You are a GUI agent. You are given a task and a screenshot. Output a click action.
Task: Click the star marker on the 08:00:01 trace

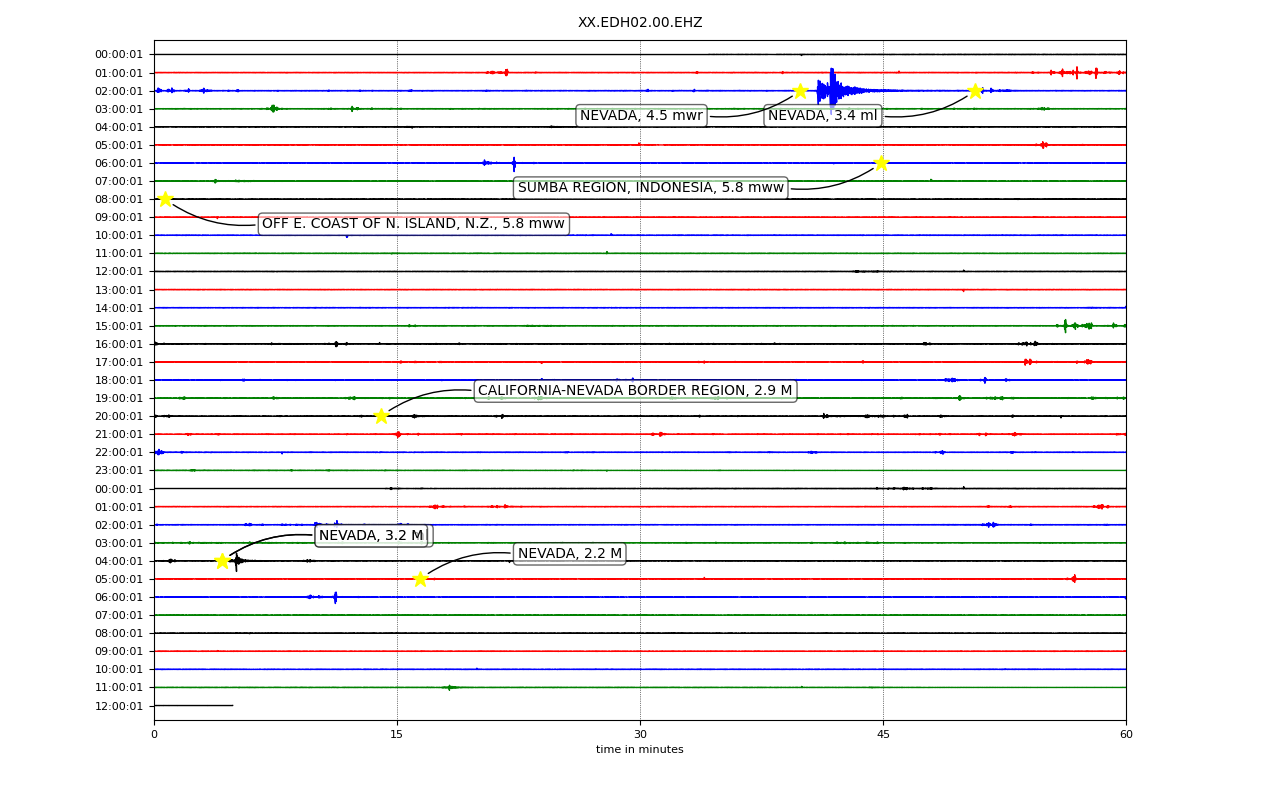[165, 199]
